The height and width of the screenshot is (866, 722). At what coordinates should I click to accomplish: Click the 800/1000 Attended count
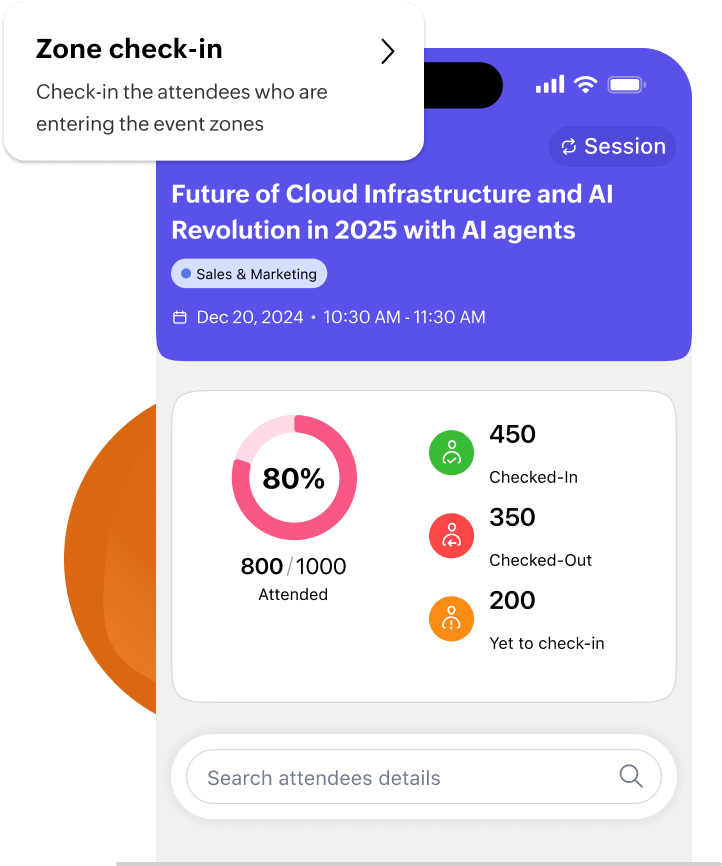(x=293, y=567)
